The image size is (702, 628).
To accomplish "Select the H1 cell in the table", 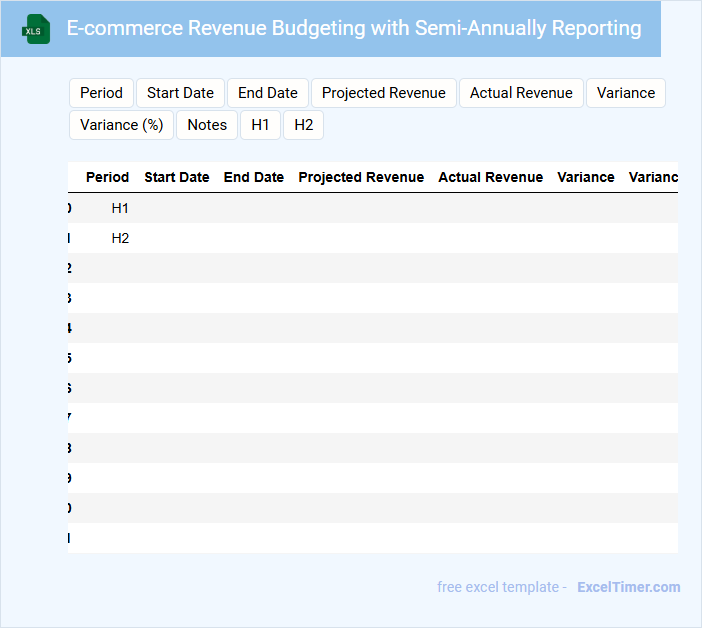I will pos(120,208).
